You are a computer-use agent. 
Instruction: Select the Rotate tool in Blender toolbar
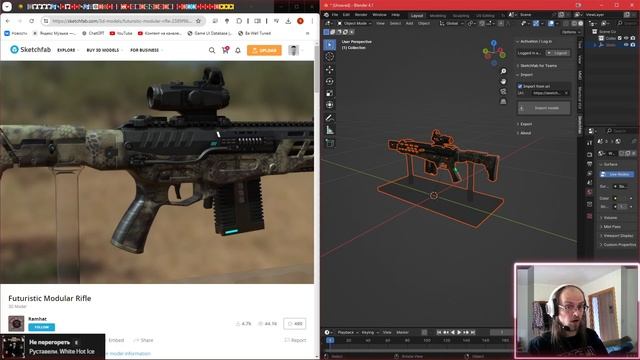329,81
